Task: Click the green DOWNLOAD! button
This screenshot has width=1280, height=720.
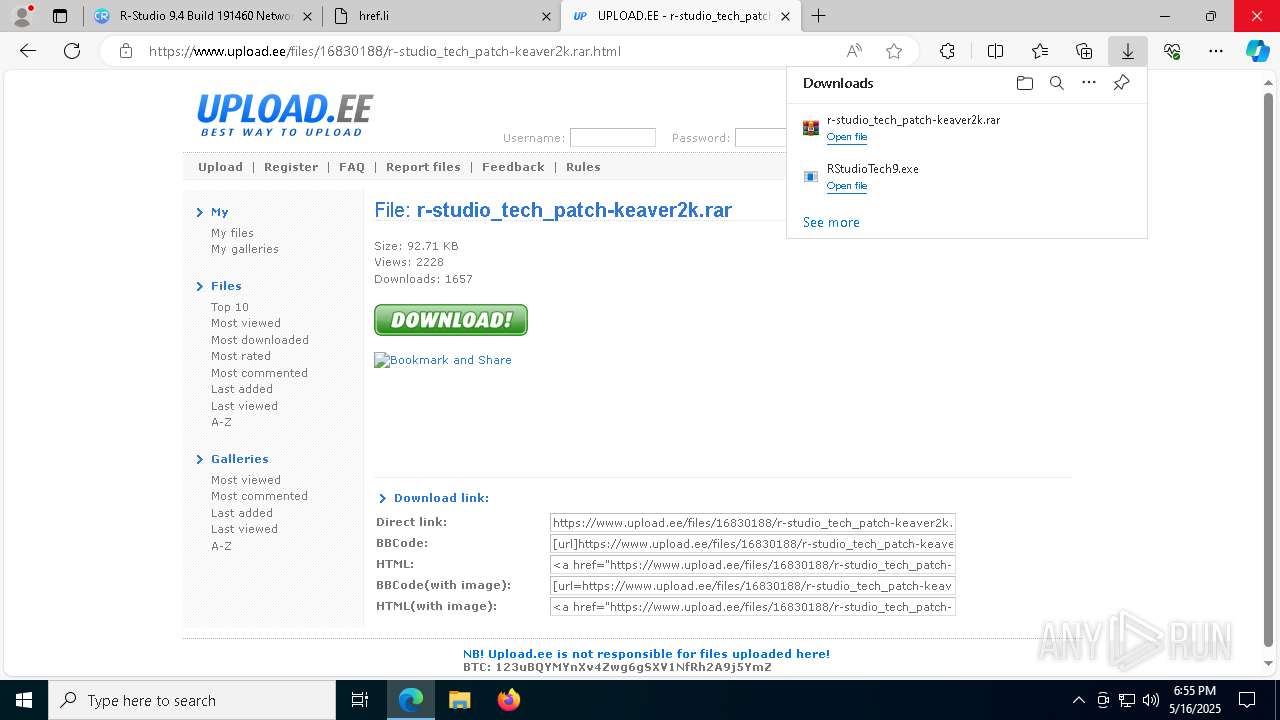Action: pyautogui.click(x=451, y=320)
